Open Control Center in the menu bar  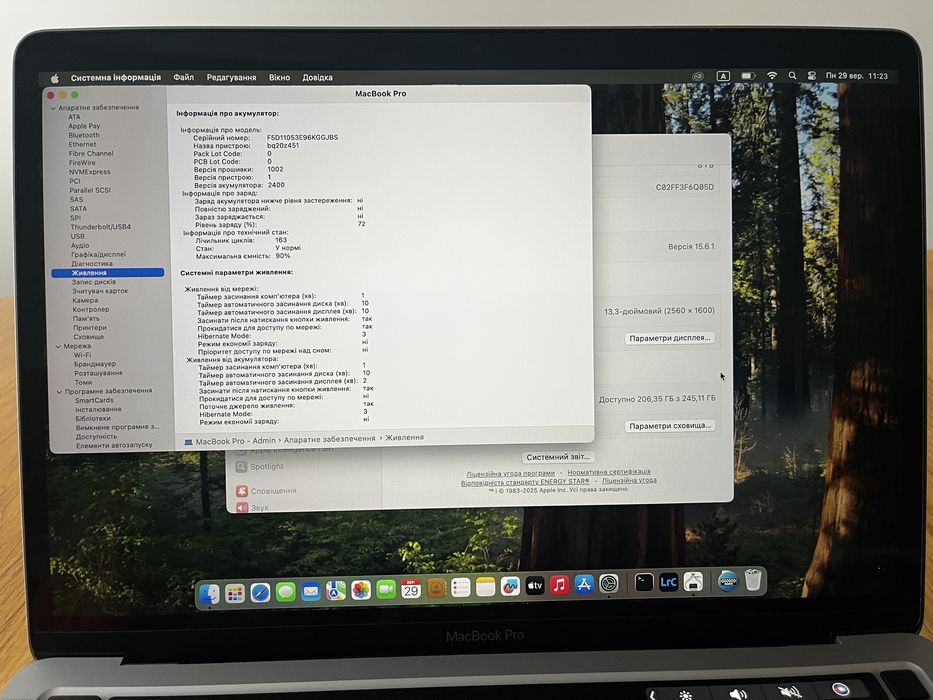tap(811, 76)
